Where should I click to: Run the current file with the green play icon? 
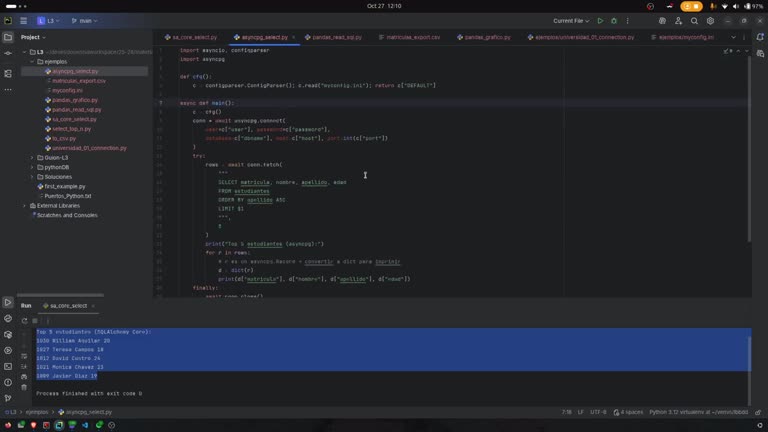(x=600, y=21)
